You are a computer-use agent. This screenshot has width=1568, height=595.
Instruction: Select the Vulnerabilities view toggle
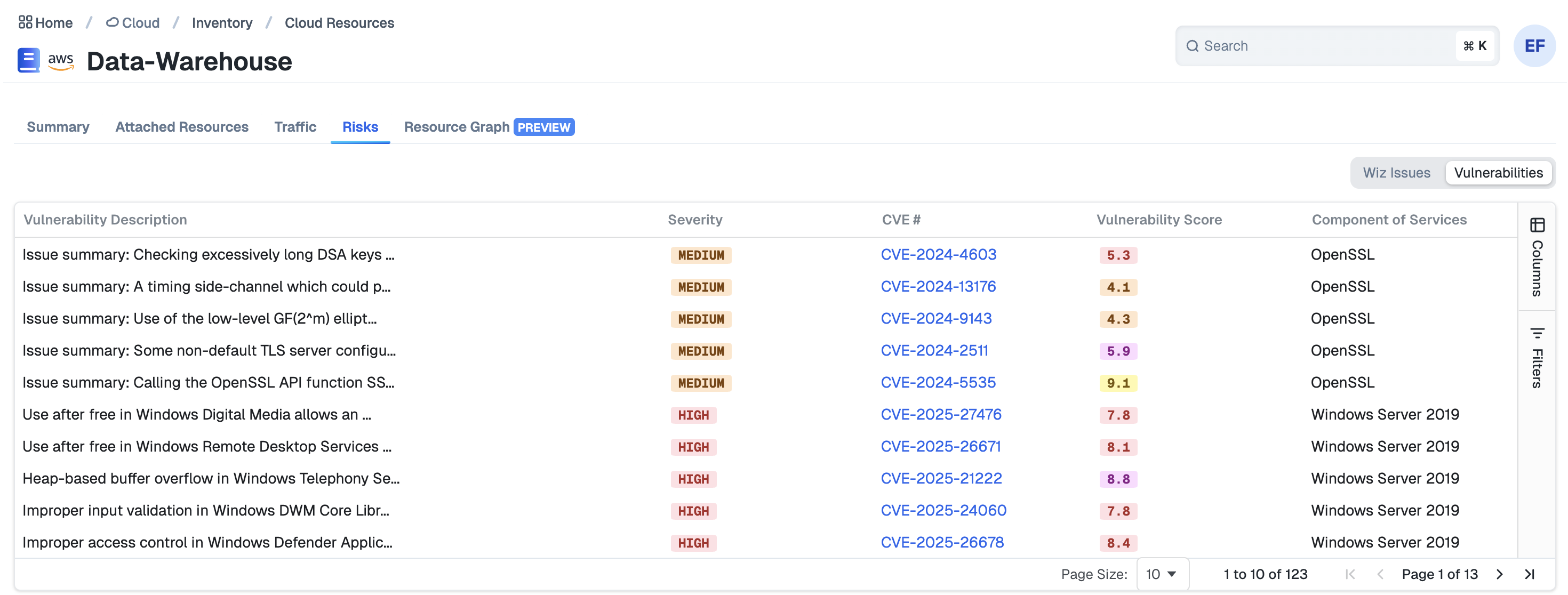click(x=1498, y=173)
